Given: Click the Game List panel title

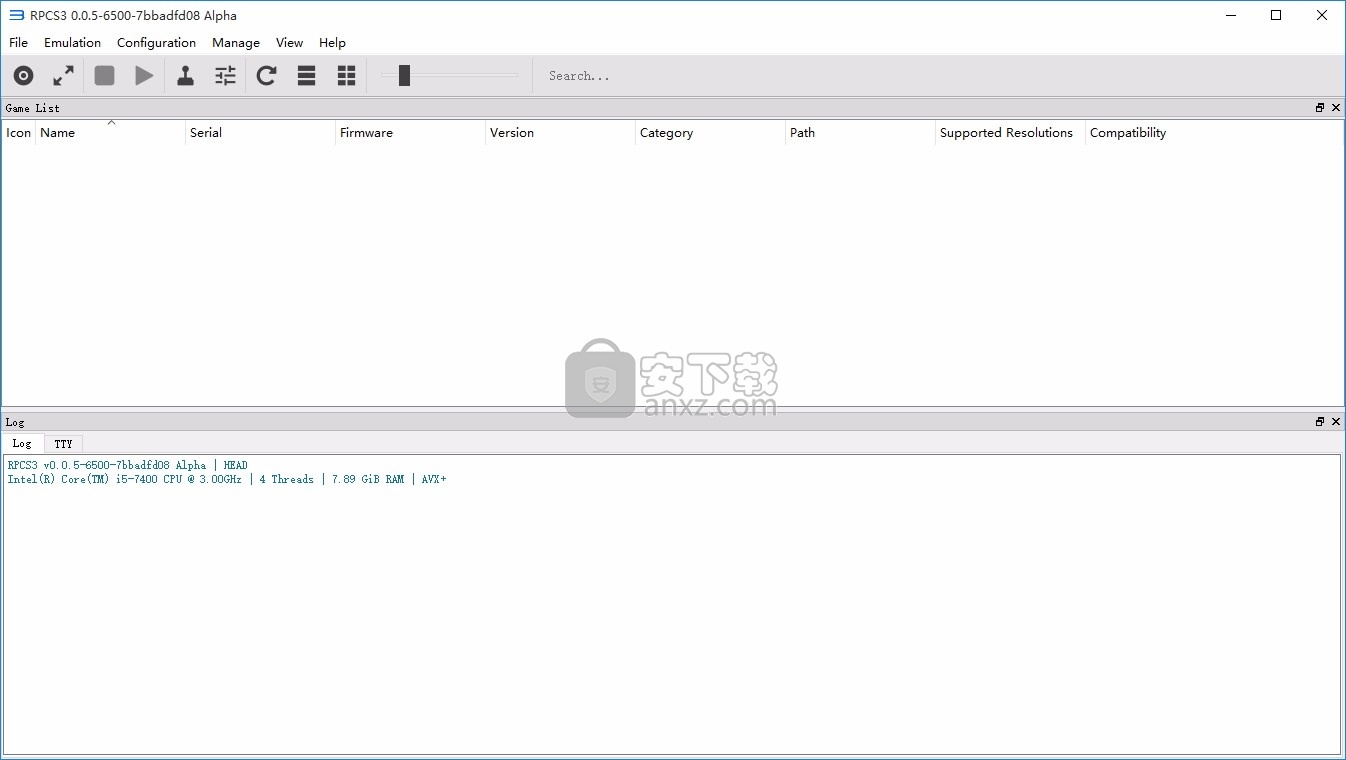Looking at the screenshot, I should click(32, 108).
